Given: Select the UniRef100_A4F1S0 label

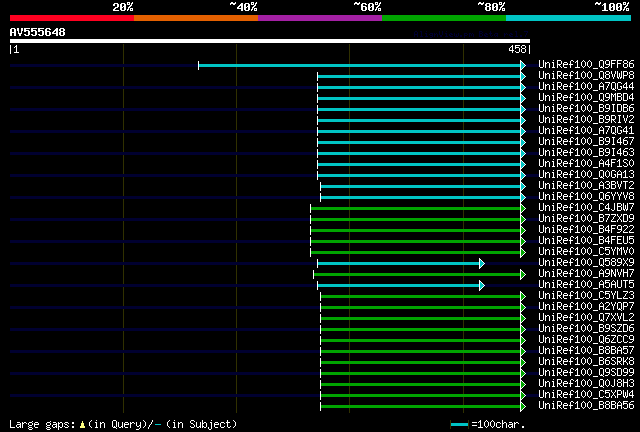Looking at the screenshot, I should pyautogui.click(x=586, y=164).
